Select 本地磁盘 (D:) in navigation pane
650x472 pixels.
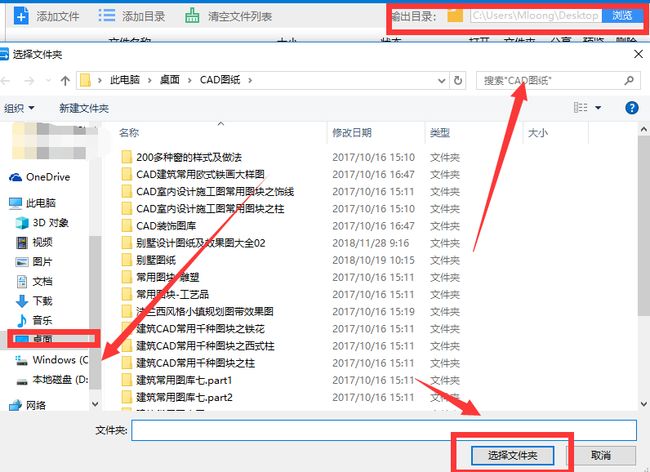click(x=52, y=379)
